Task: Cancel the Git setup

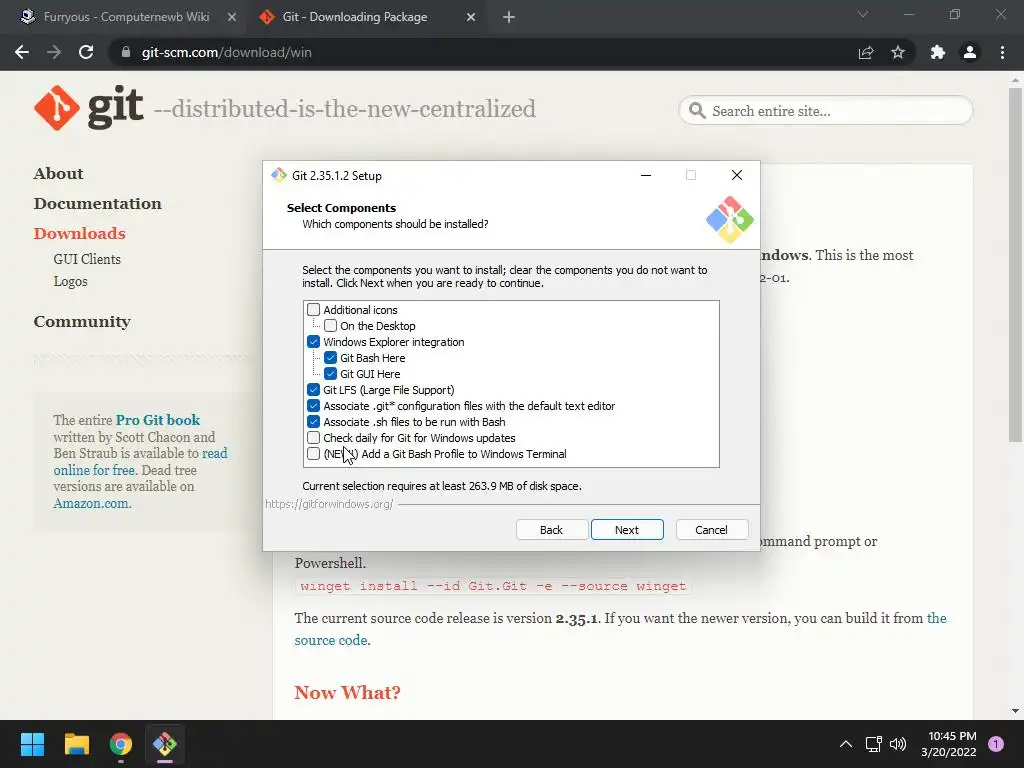Action: 711,530
